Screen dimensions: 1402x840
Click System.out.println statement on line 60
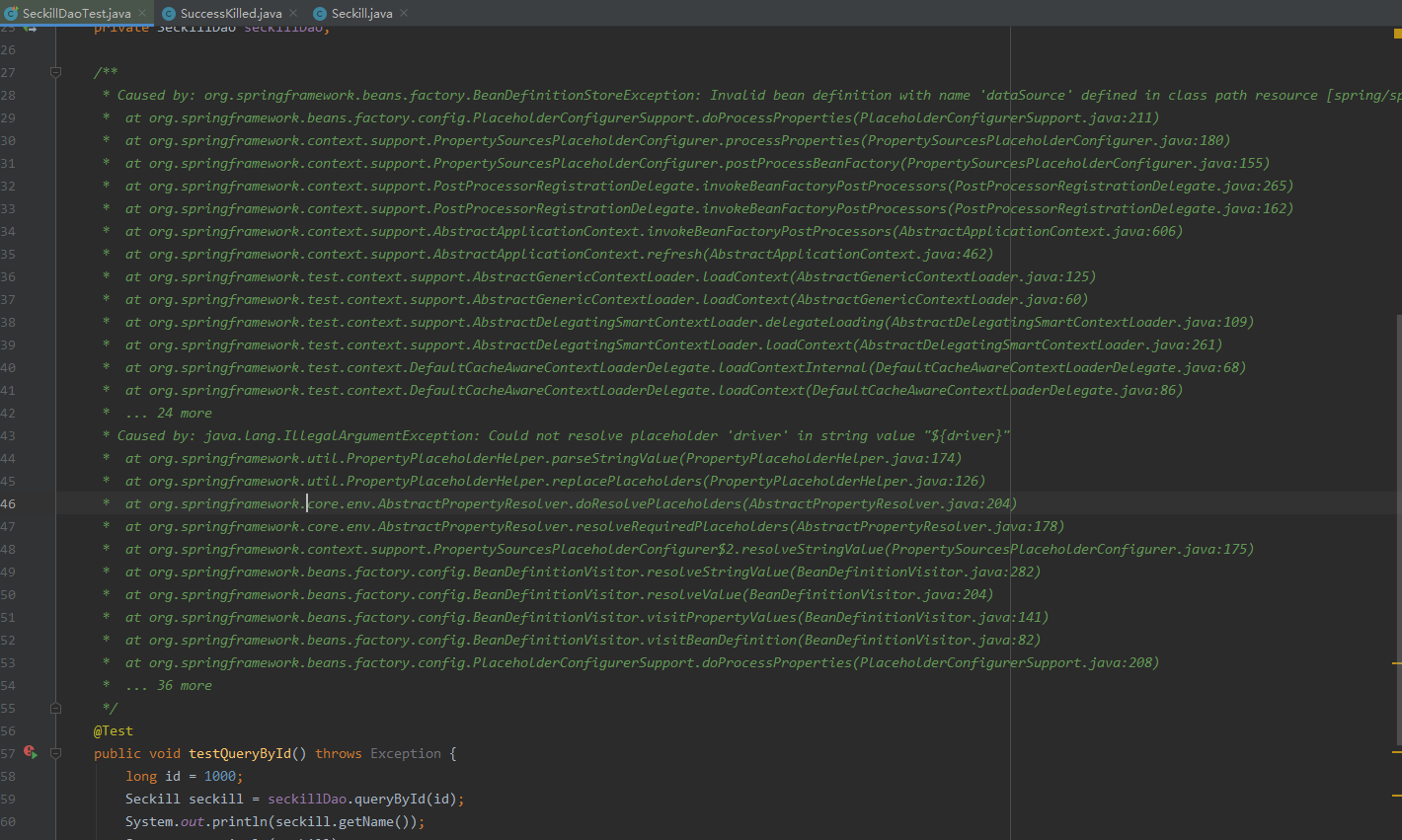click(x=275, y=821)
